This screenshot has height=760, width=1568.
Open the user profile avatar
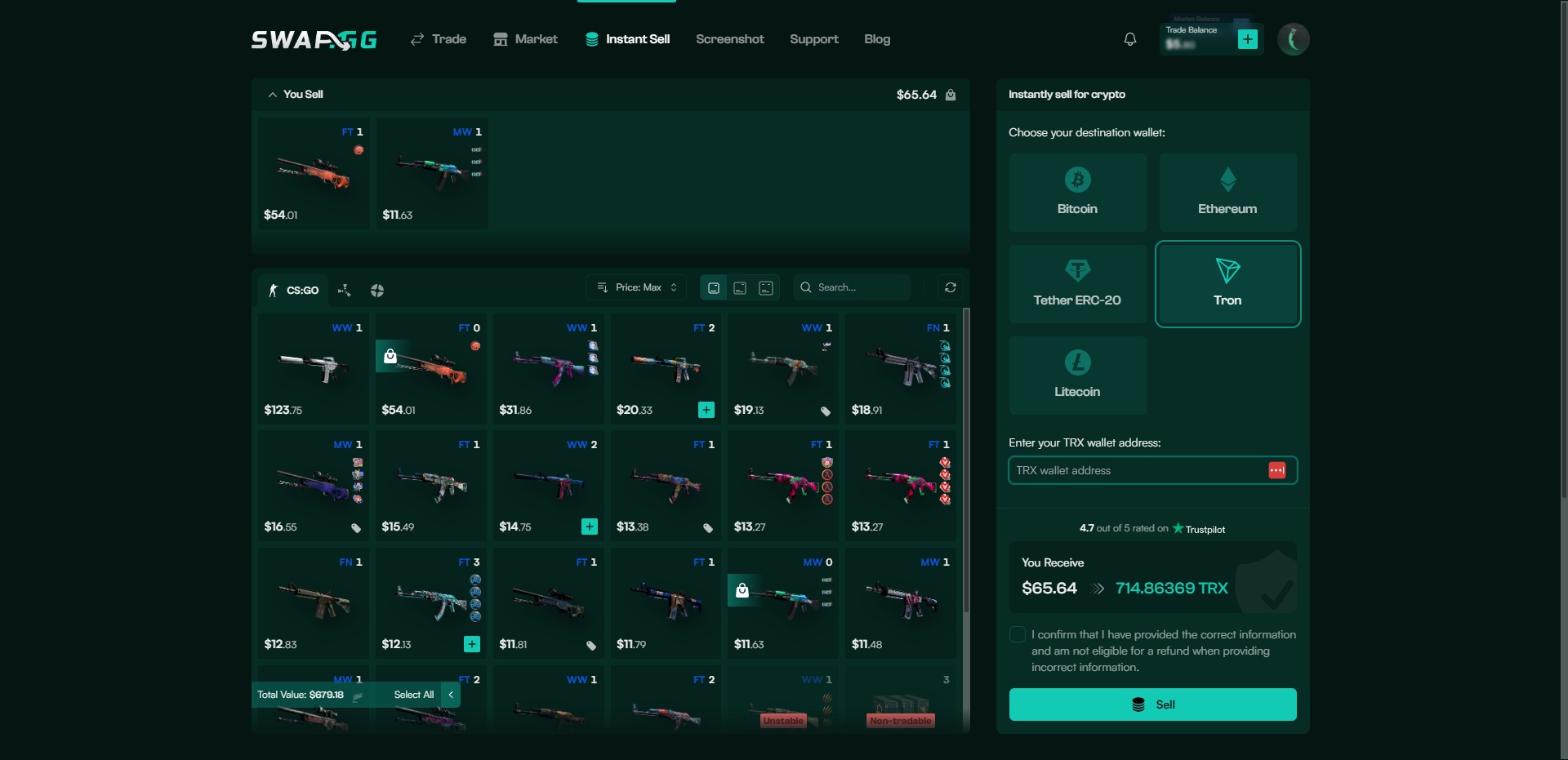coord(1294,39)
